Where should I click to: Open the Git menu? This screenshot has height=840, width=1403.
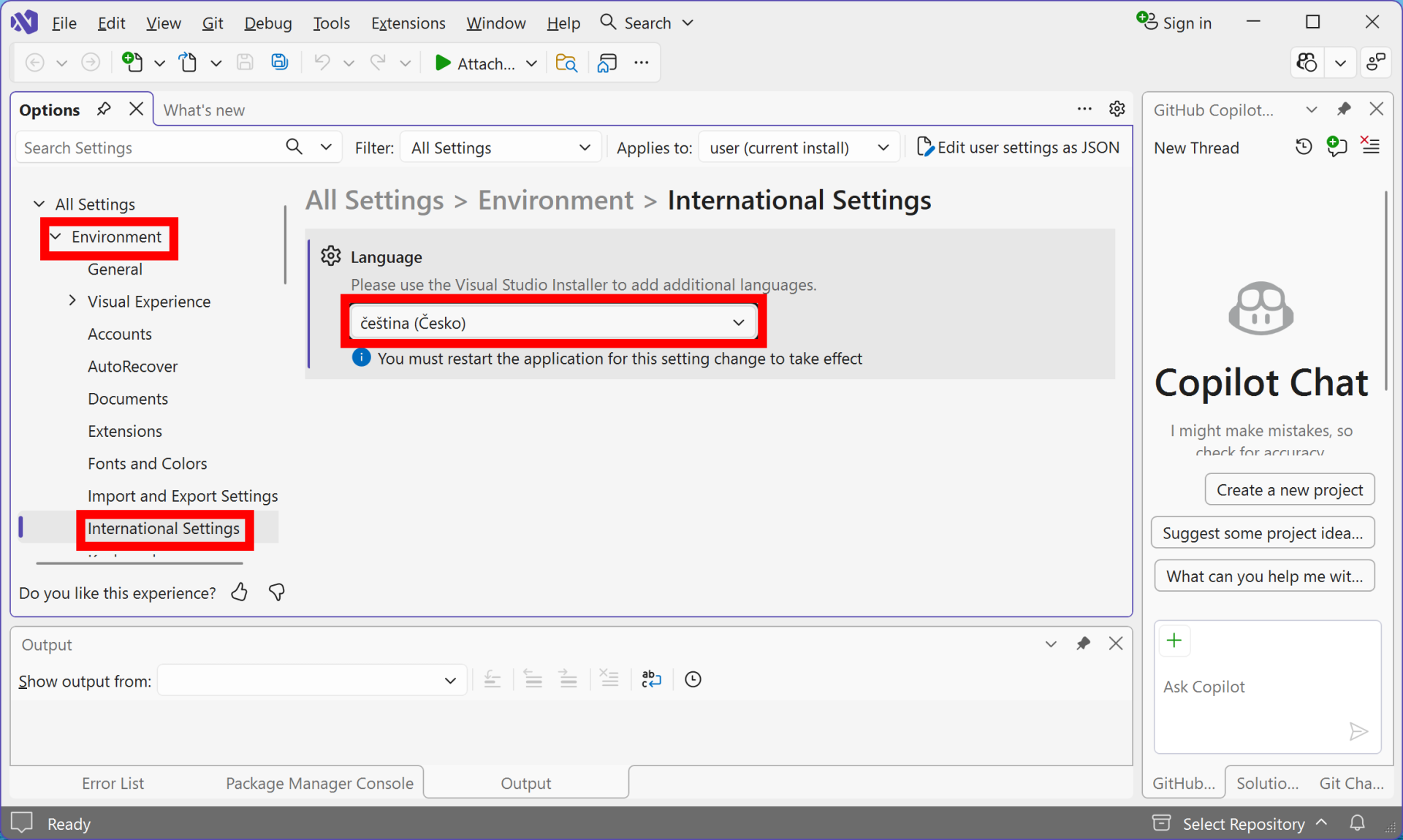click(213, 23)
